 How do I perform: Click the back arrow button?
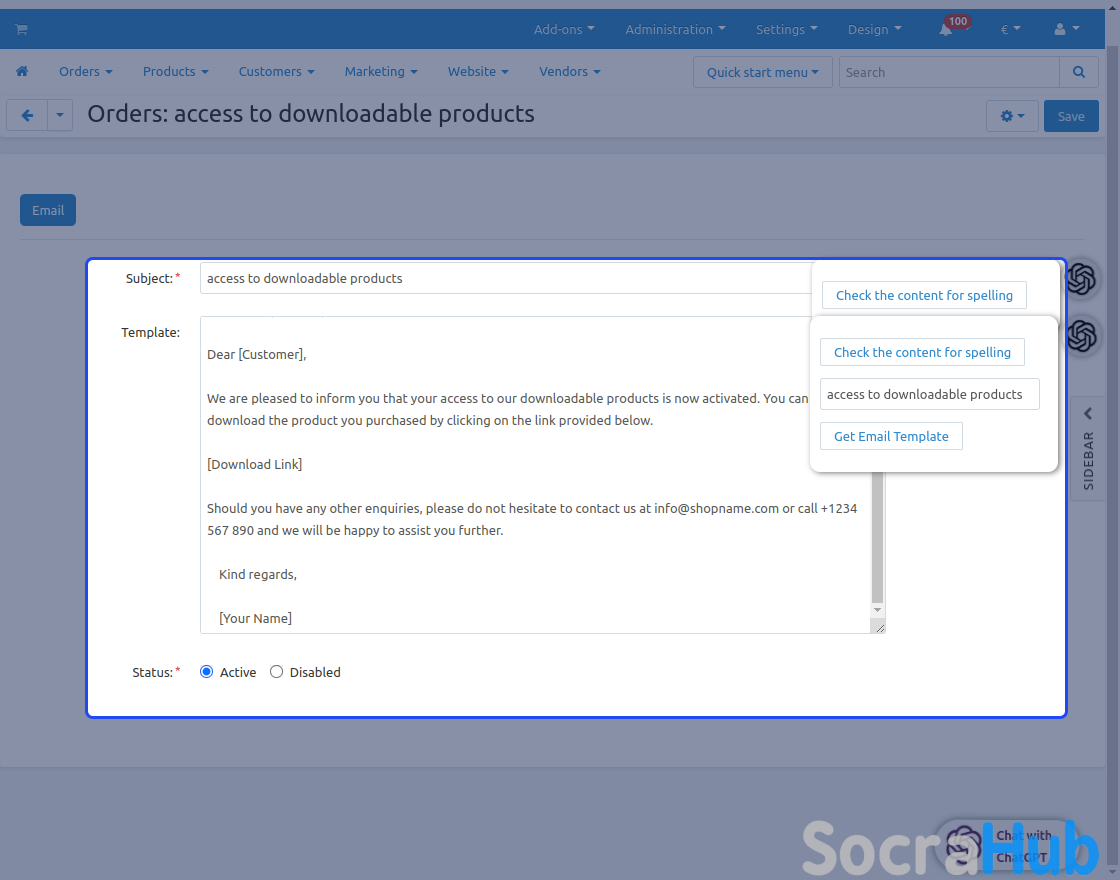pos(27,115)
